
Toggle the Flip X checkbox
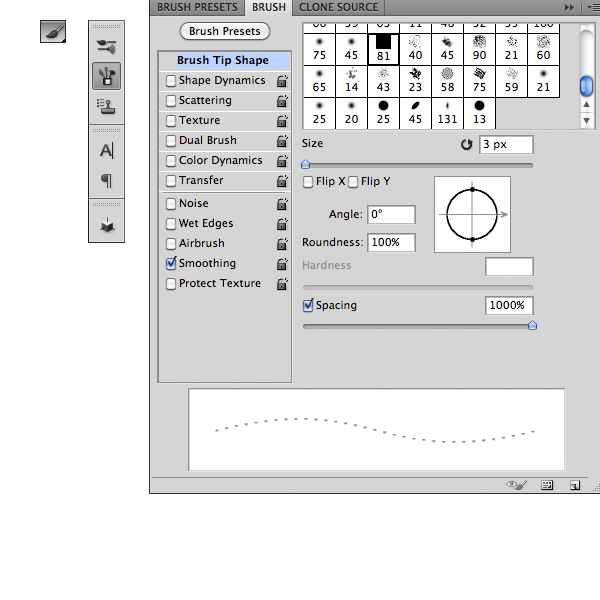tap(309, 182)
